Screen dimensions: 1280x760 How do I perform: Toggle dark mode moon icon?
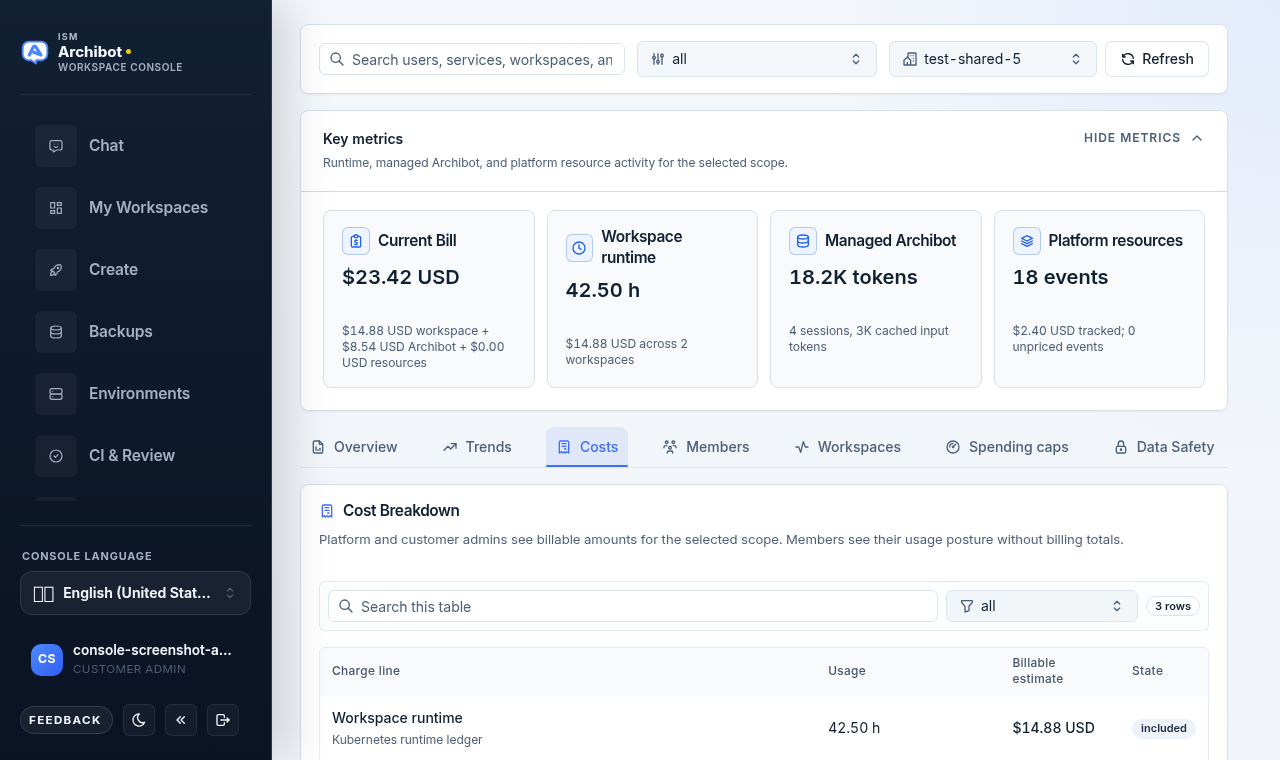pyautogui.click(x=139, y=720)
